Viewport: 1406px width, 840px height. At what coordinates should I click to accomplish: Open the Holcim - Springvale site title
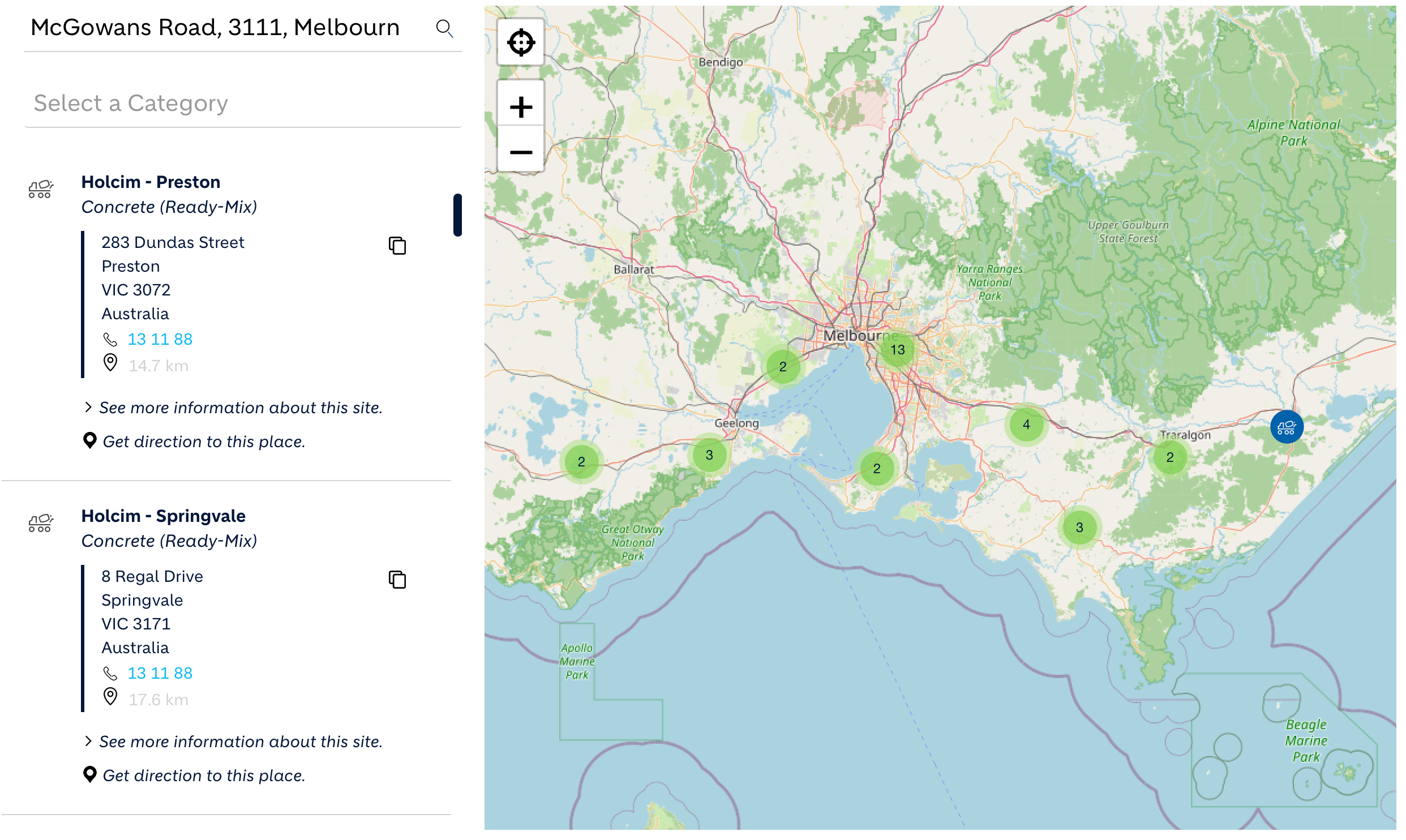coord(164,516)
